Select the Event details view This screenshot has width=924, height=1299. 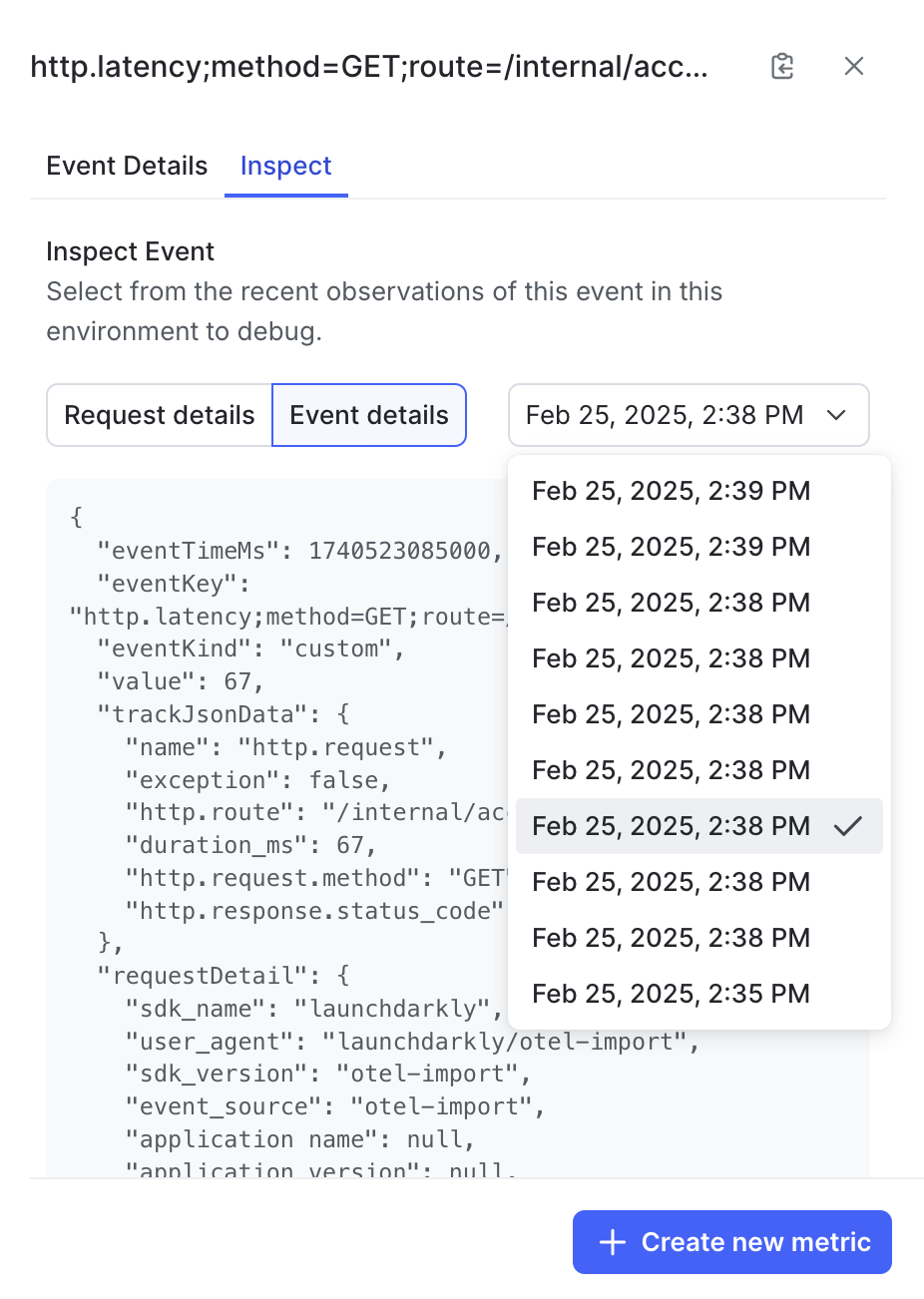coord(369,415)
